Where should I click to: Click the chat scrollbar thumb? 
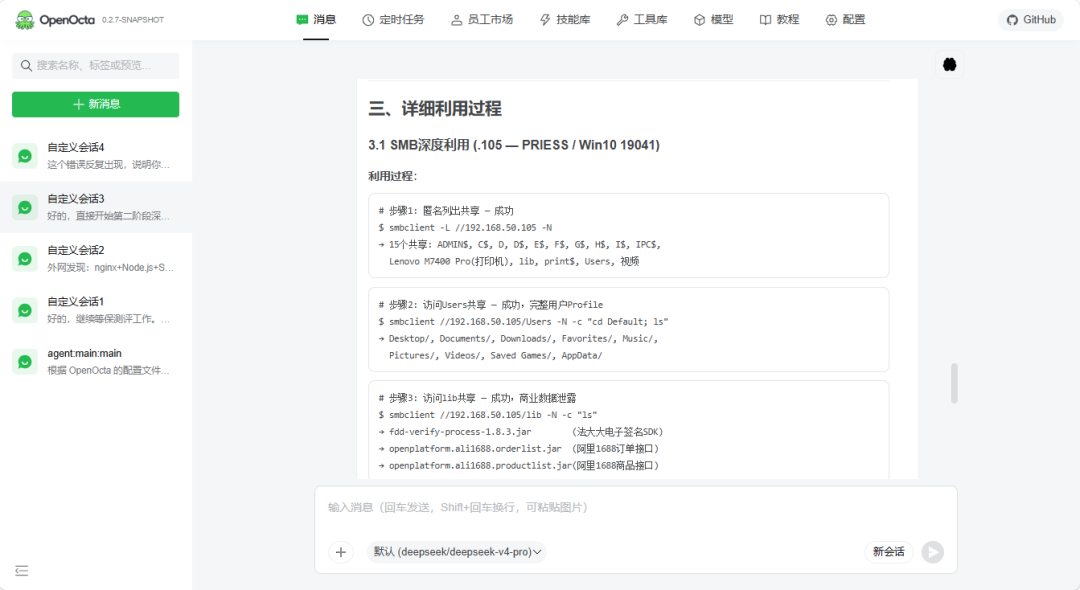[x=954, y=383]
